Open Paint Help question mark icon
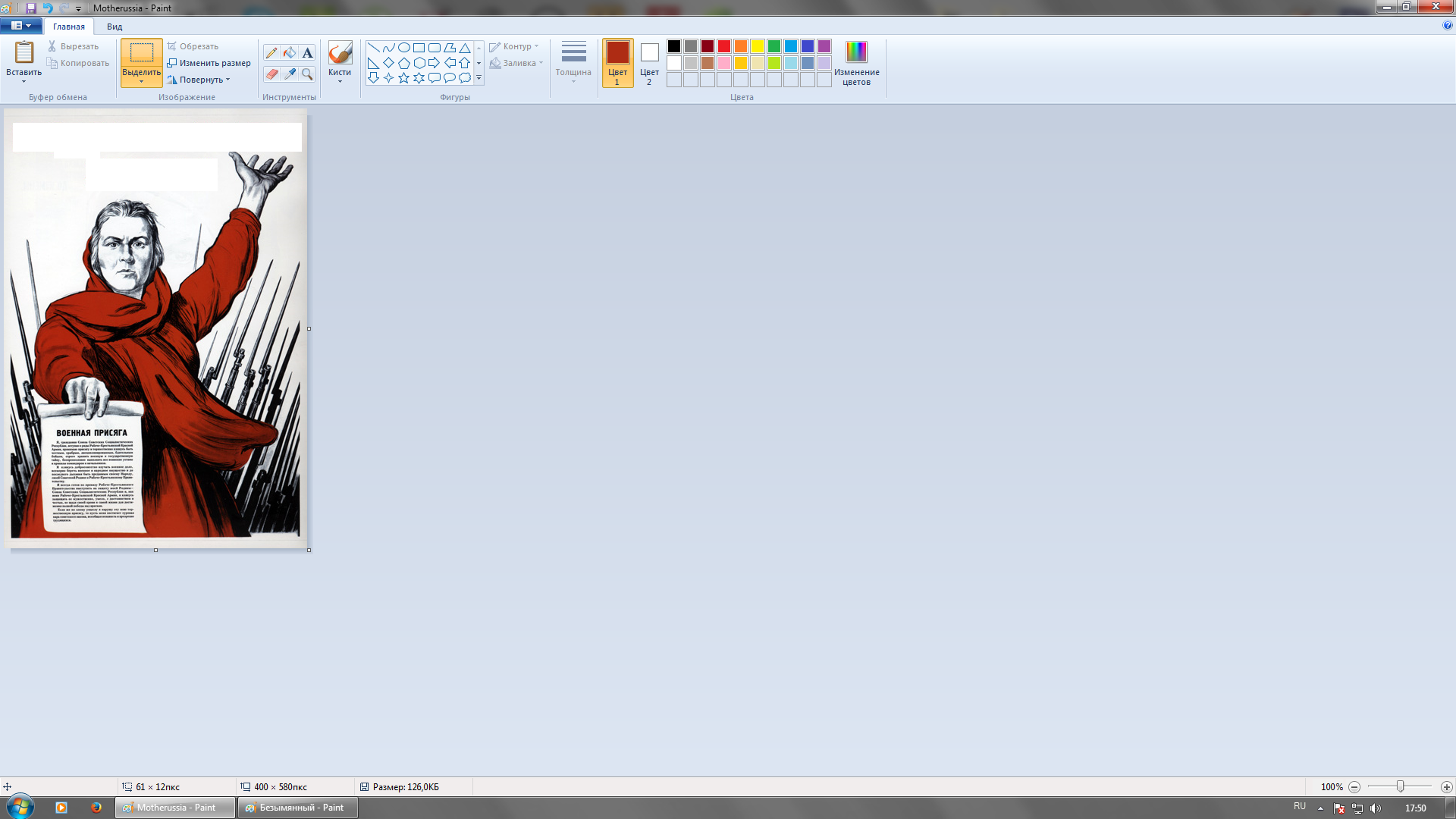This screenshot has height=819, width=1456. coord(1447,25)
